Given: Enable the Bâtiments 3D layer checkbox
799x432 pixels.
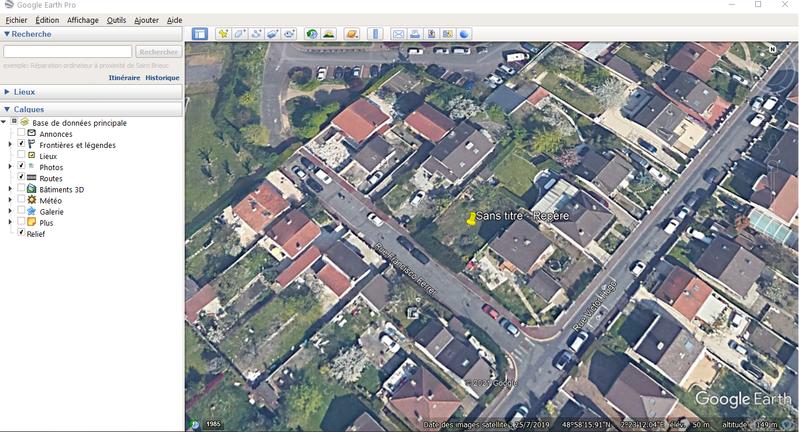Looking at the screenshot, I should click(x=22, y=189).
